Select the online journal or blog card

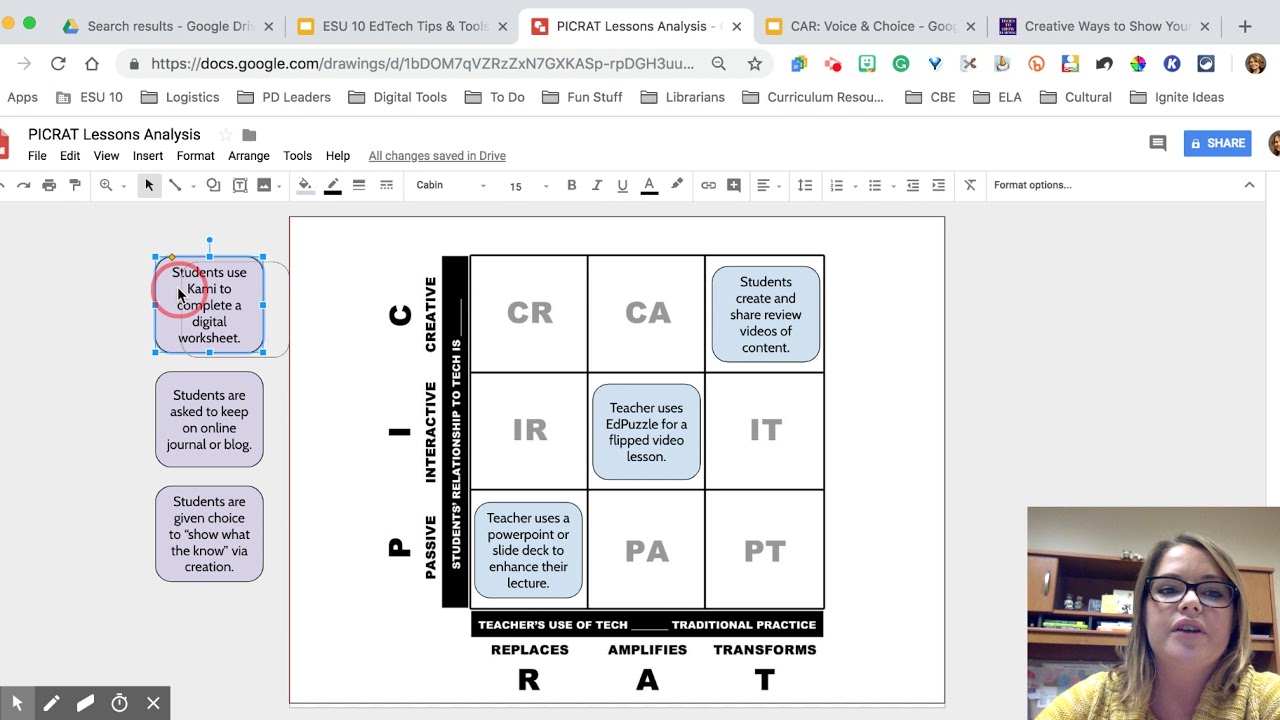pyautogui.click(x=209, y=420)
